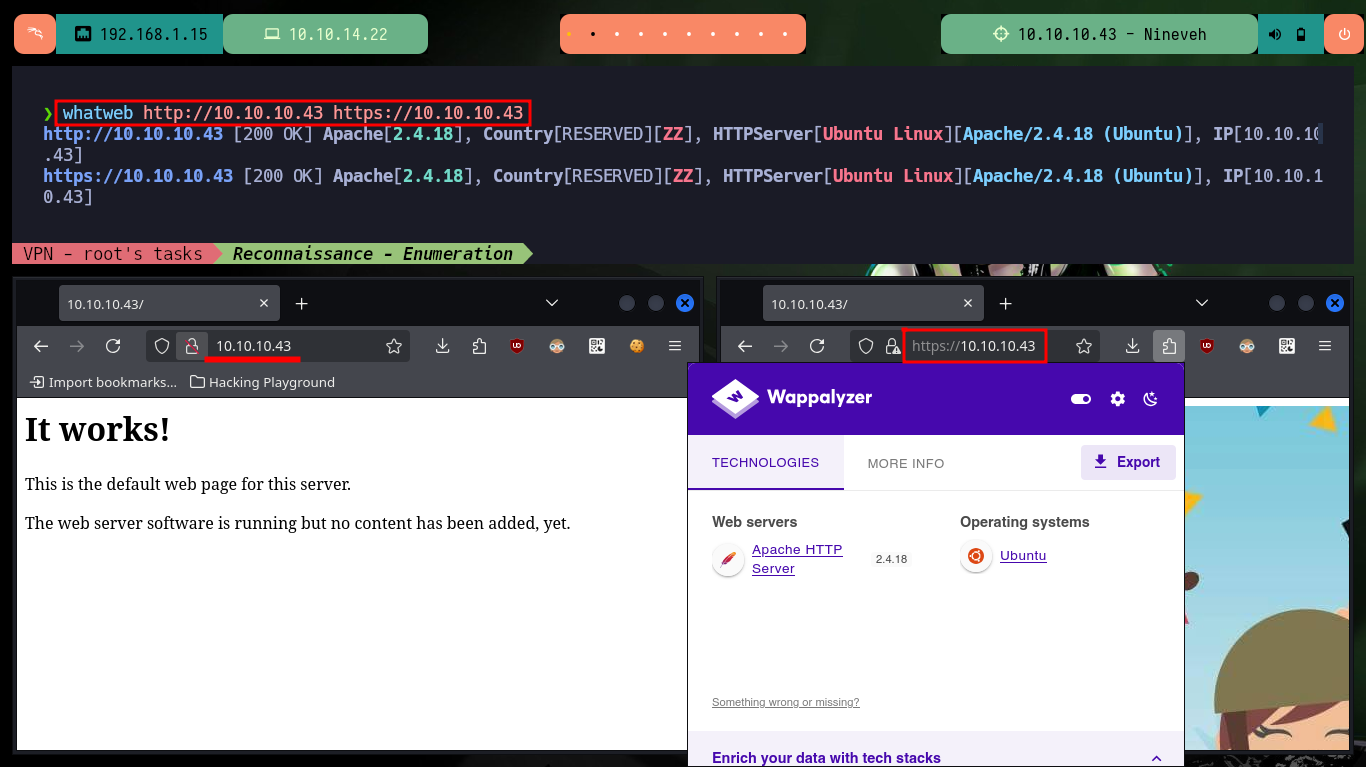Select the TECHNOLOGIES tab
This screenshot has height=767, width=1366.
[765, 463]
